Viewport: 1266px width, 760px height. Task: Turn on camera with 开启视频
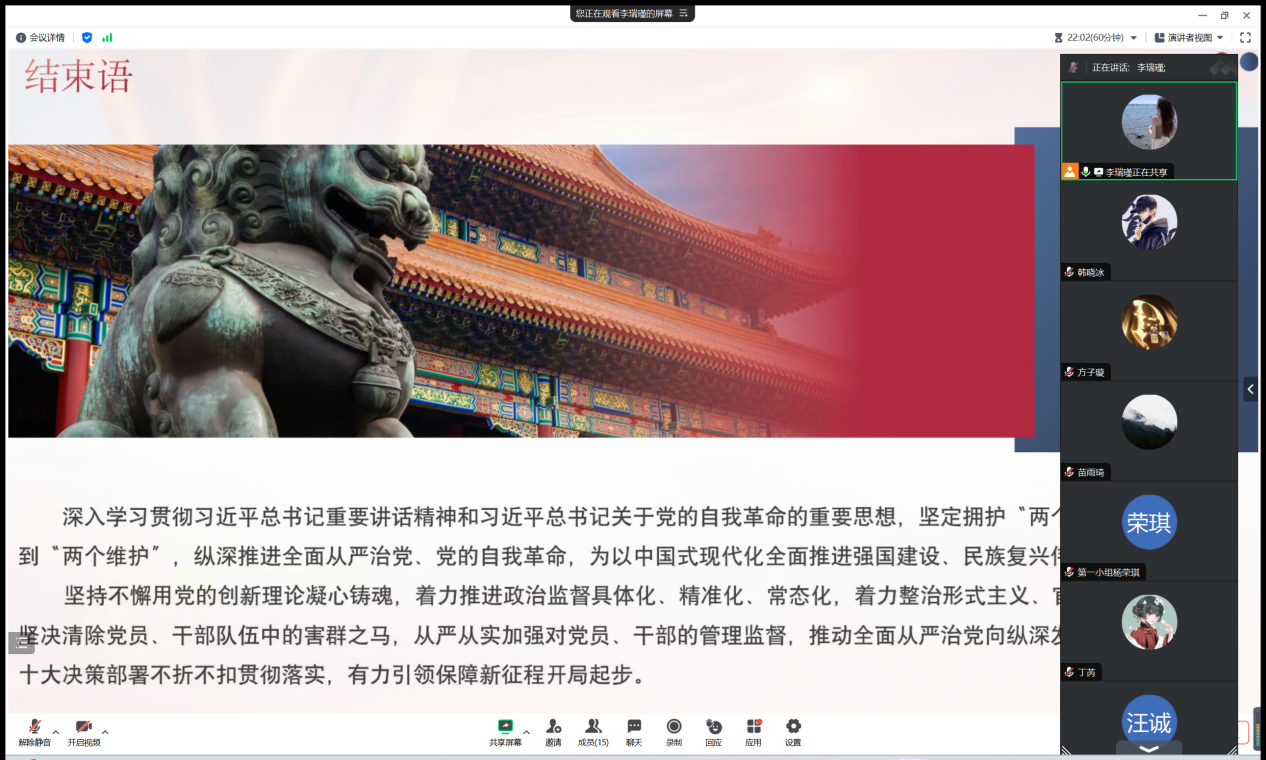(x=84, y=731)
